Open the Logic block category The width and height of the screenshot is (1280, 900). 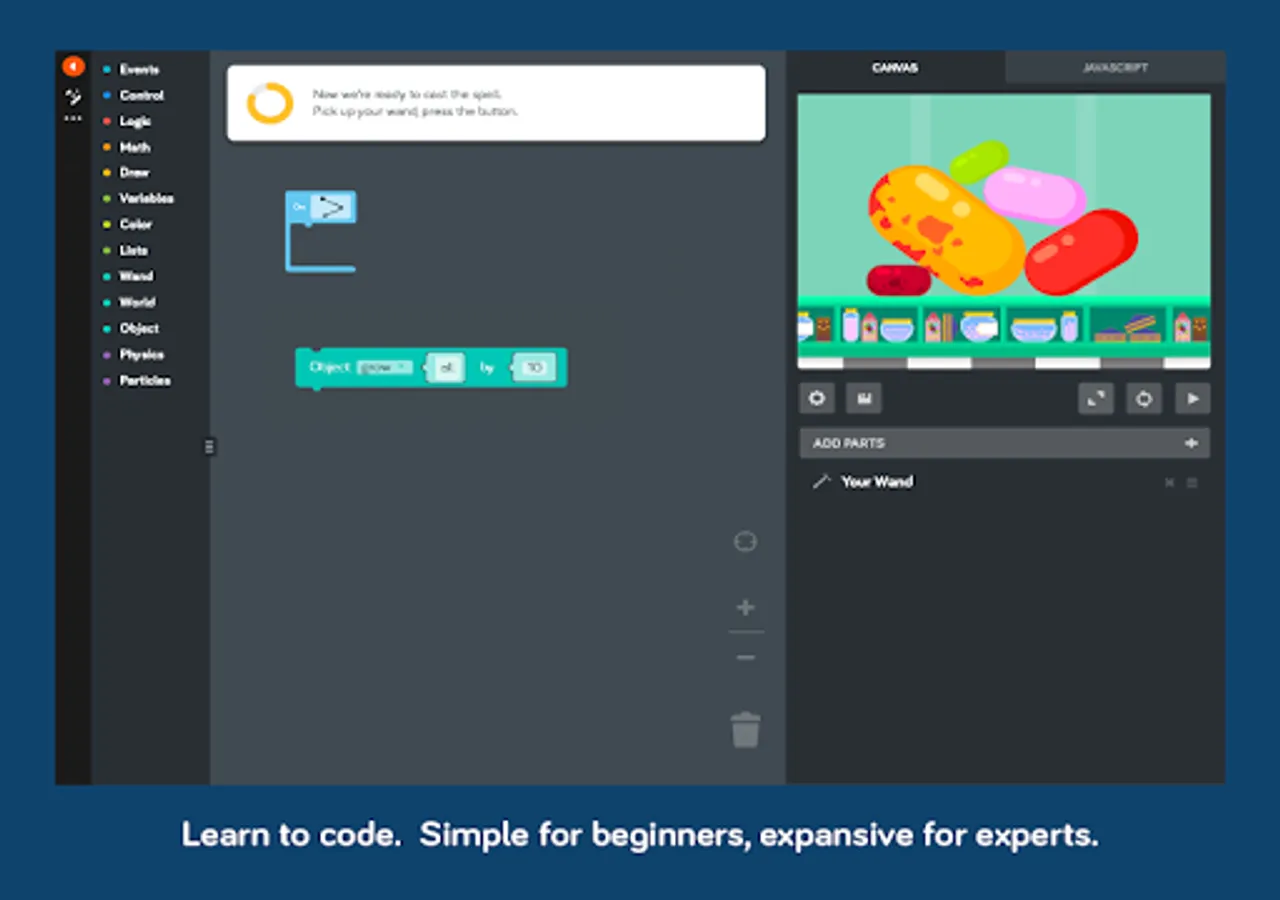click(x=135, y=121)
